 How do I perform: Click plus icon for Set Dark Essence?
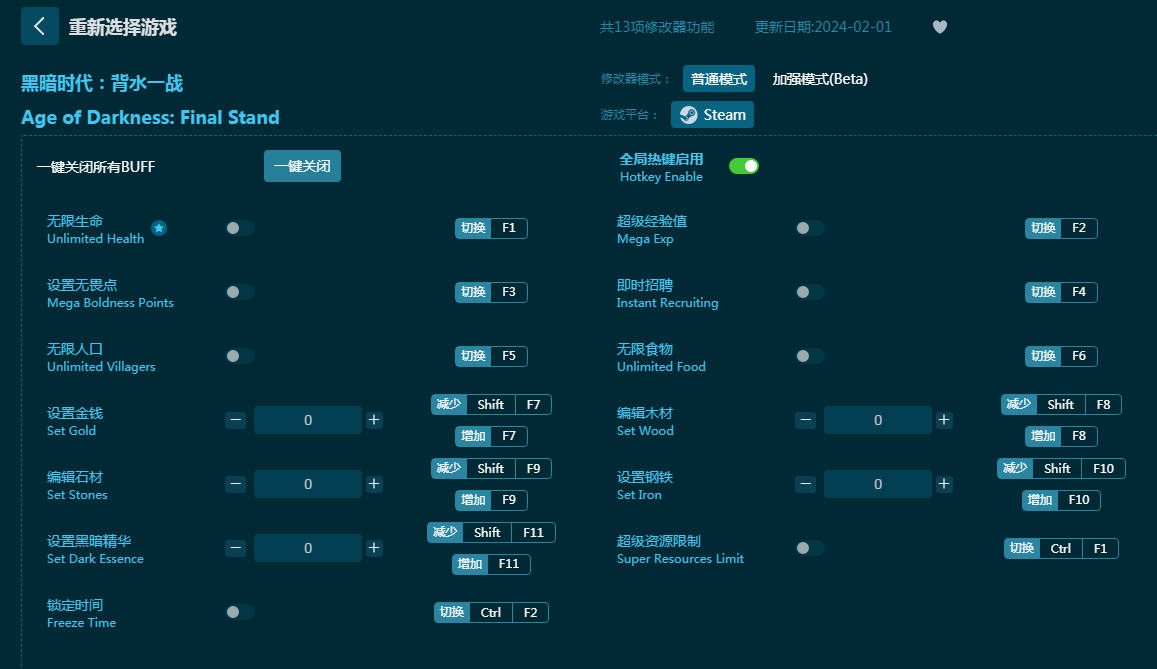point(374,548)
